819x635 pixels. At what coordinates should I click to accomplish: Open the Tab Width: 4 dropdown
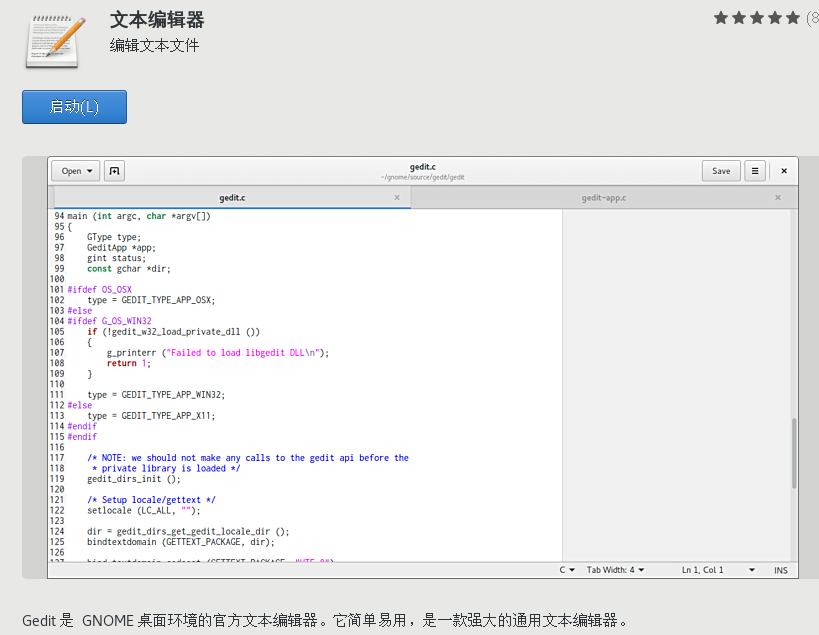[x=615, y=570]
